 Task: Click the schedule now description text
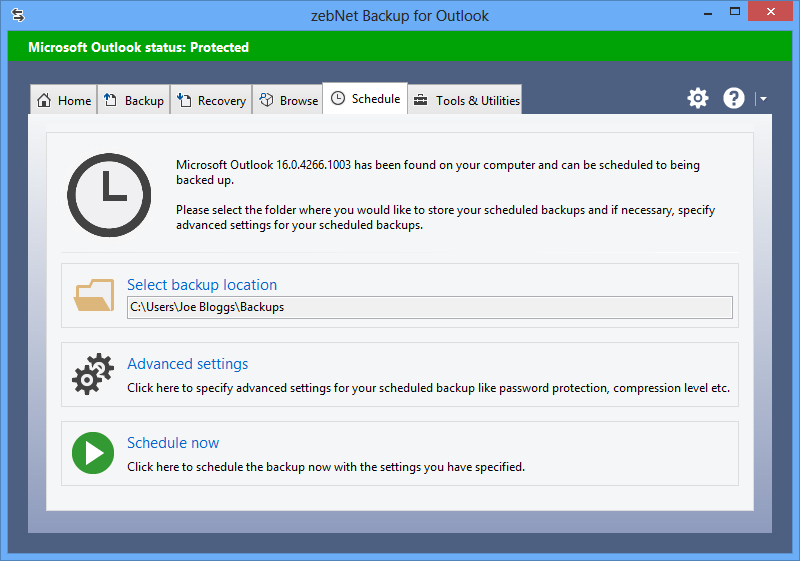click(x=326, y=467)
